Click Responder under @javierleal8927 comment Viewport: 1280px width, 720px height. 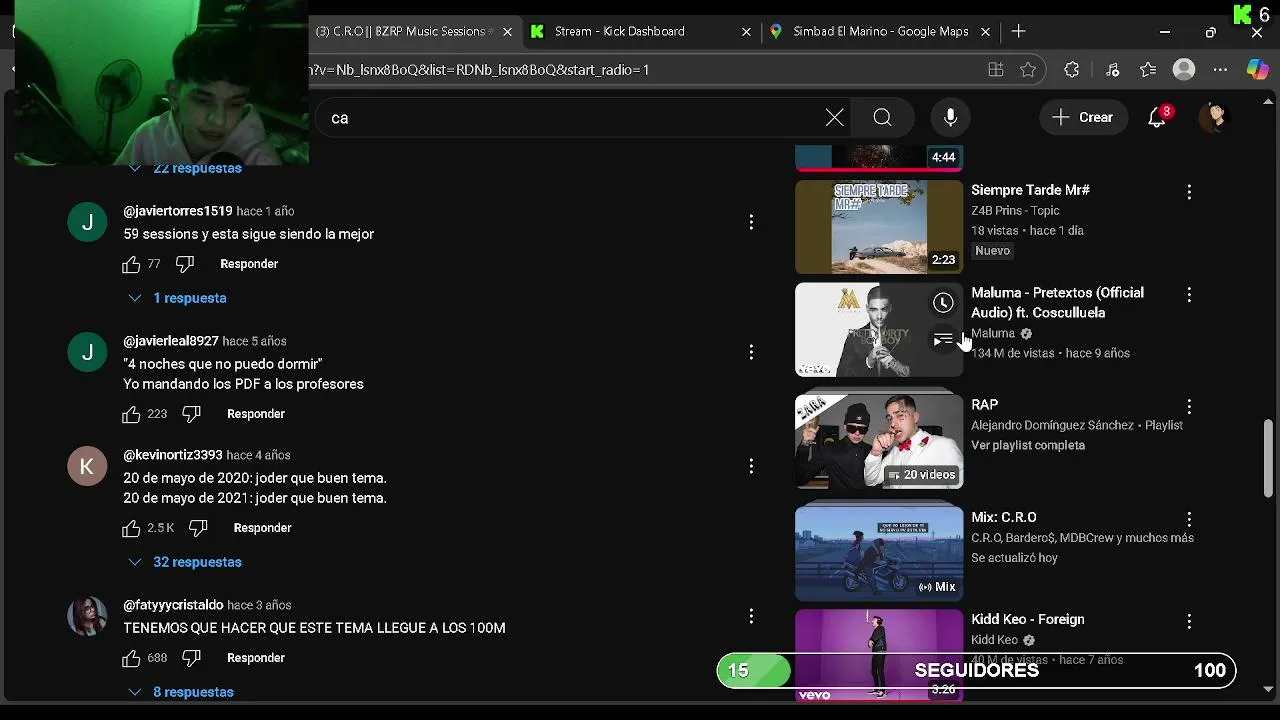pos(256,414)
